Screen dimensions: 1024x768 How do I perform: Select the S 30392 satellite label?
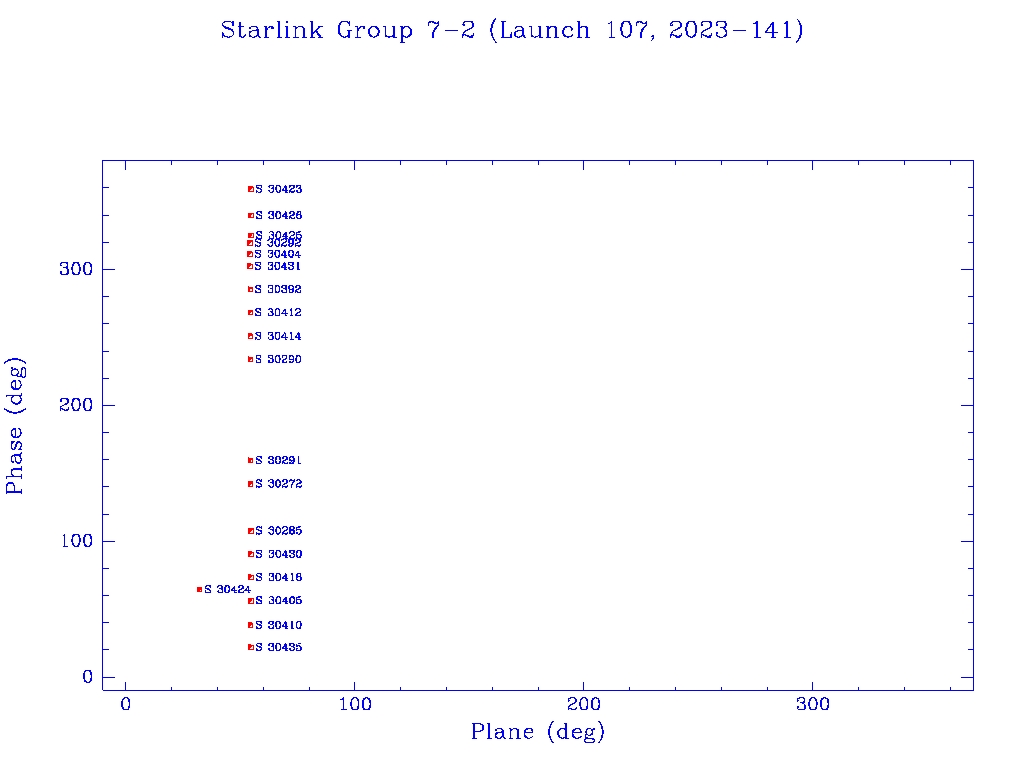pyautogui.click(x=278, y=289)
